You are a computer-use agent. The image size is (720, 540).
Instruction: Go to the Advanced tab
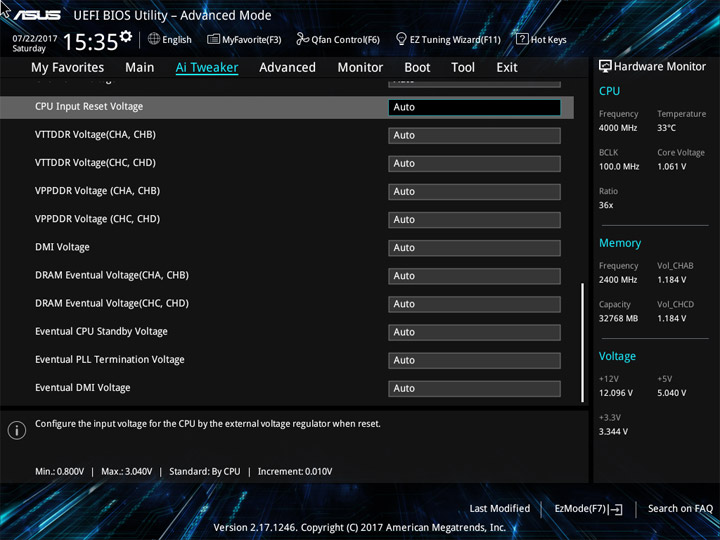click(x=287, y=68)
